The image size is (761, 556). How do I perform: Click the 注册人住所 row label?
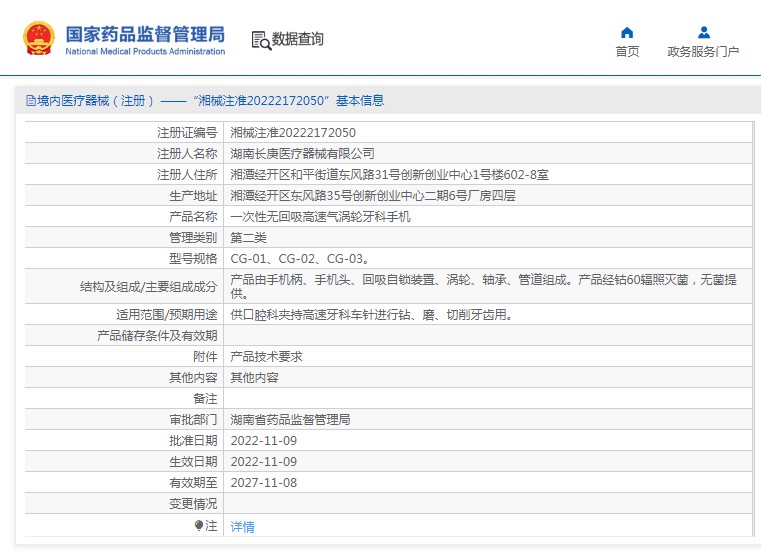(187, 174)
